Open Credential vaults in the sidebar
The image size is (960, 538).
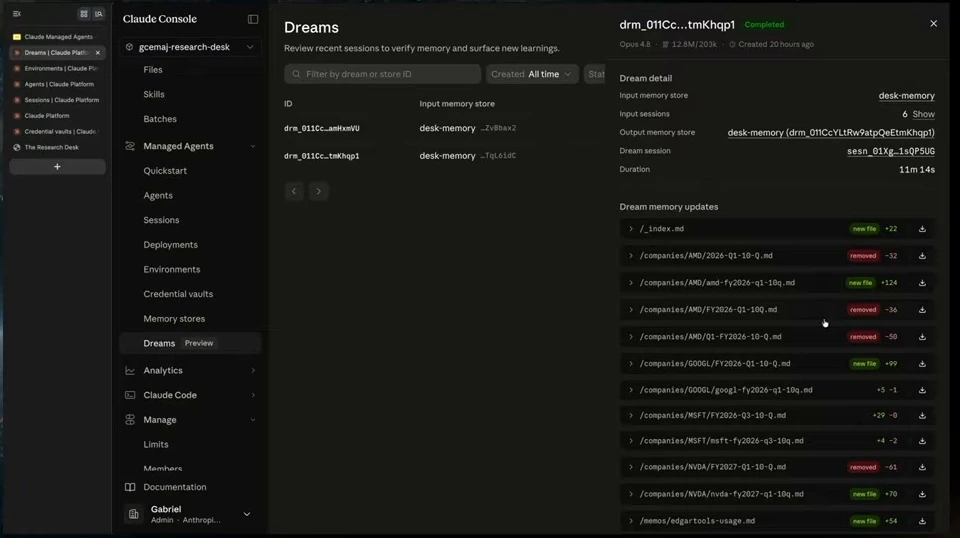178,294
